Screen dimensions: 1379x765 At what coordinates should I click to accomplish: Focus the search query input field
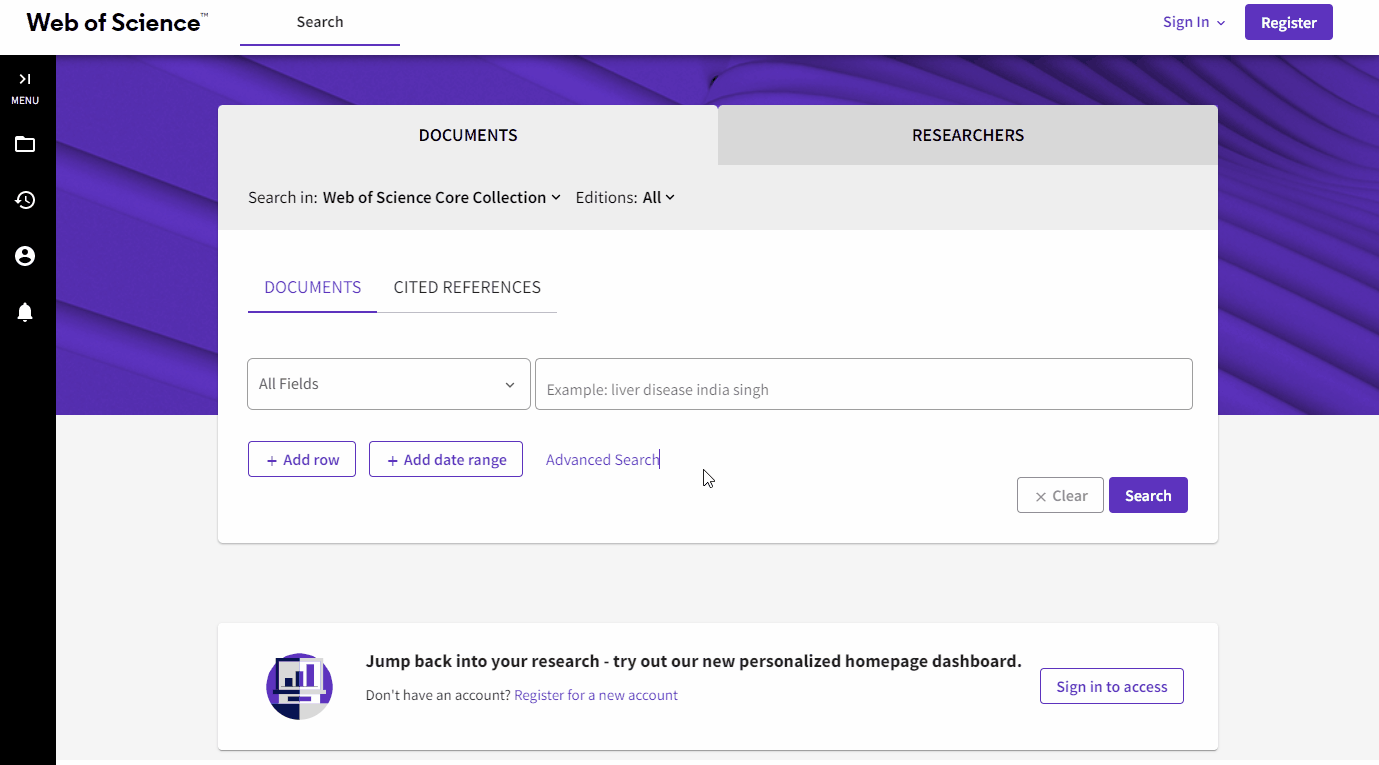coord(864,384)
